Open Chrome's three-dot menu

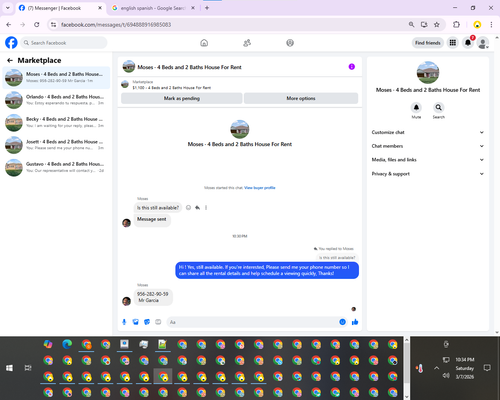491,24
